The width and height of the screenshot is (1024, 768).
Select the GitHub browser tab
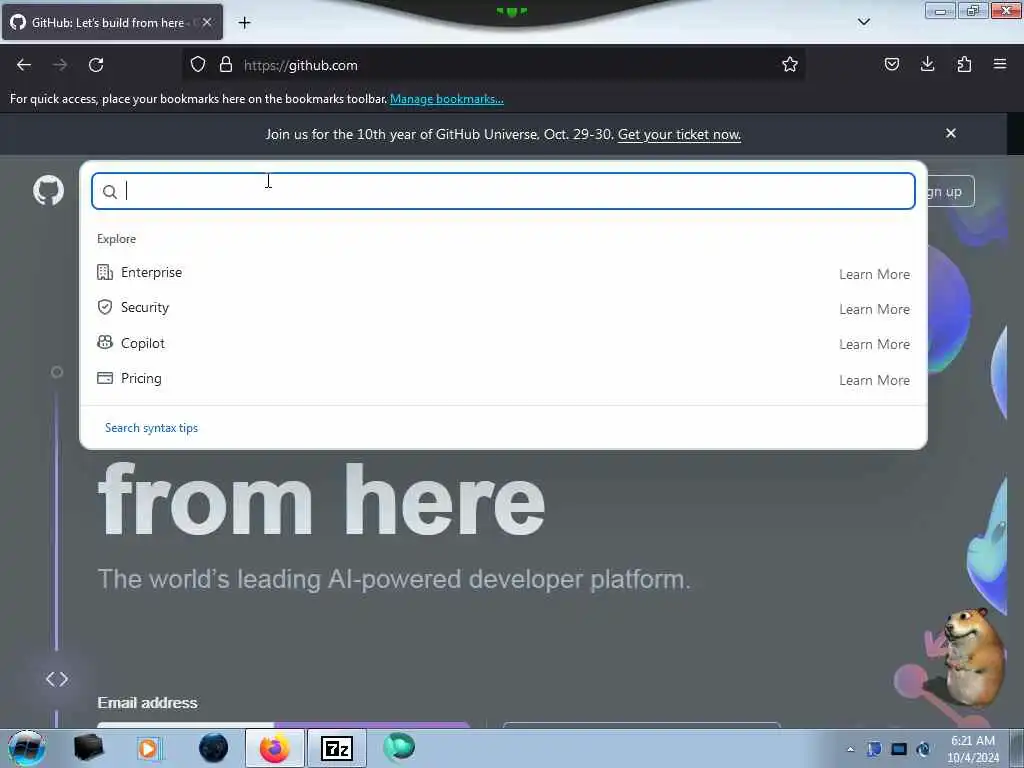(x=112, y=23)
